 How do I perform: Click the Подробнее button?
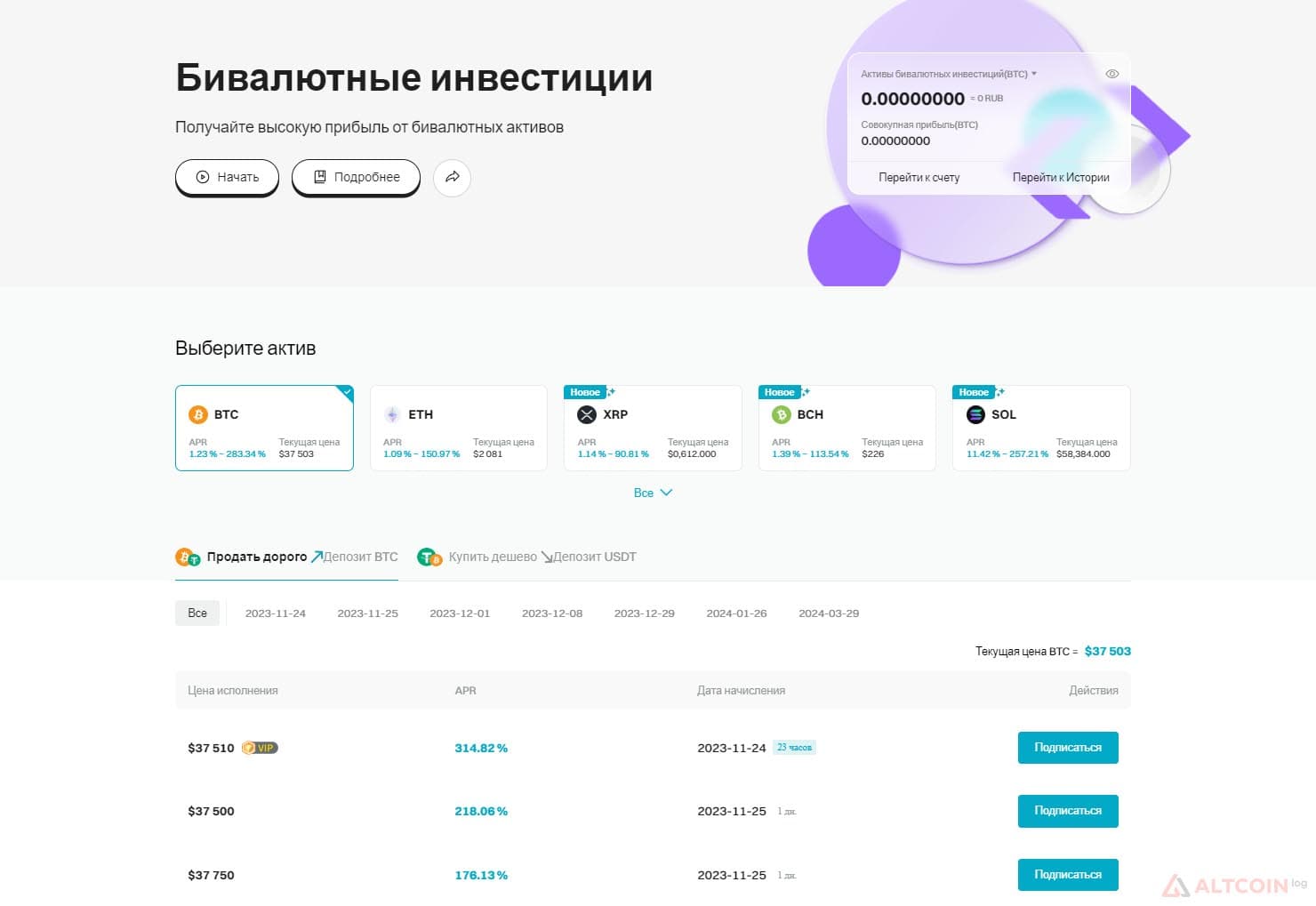356,177
